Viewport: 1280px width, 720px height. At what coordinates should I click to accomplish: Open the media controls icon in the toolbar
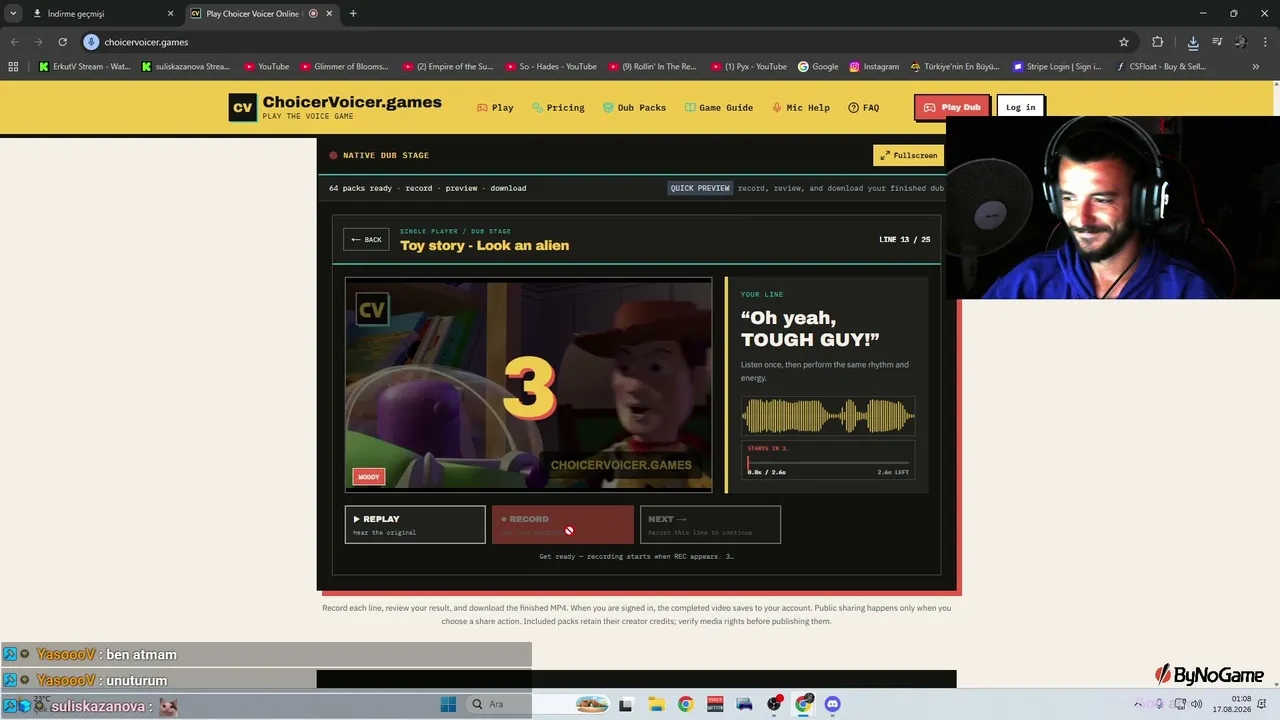[1217, 42]
